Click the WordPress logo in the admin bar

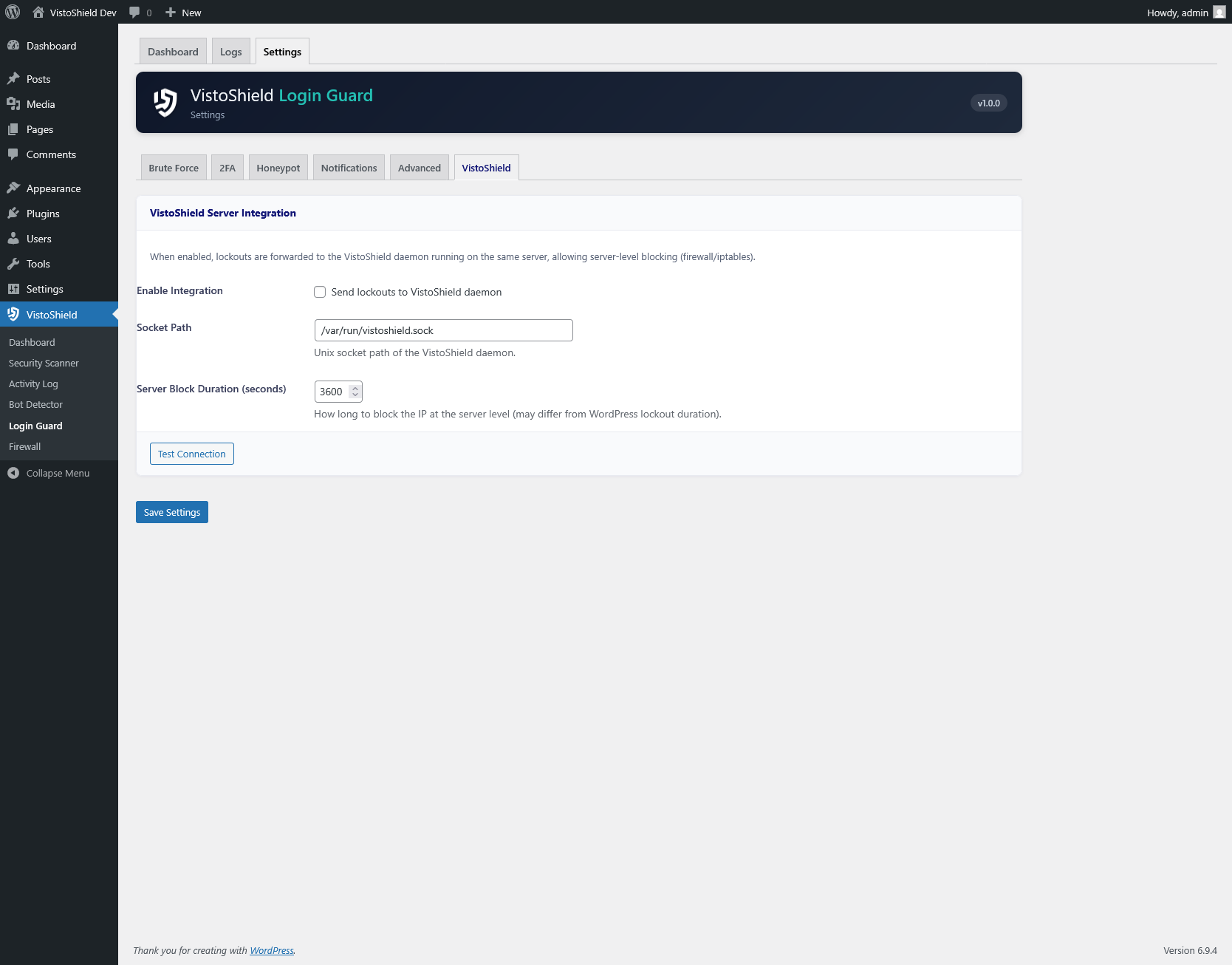click(x=12, y=12)
